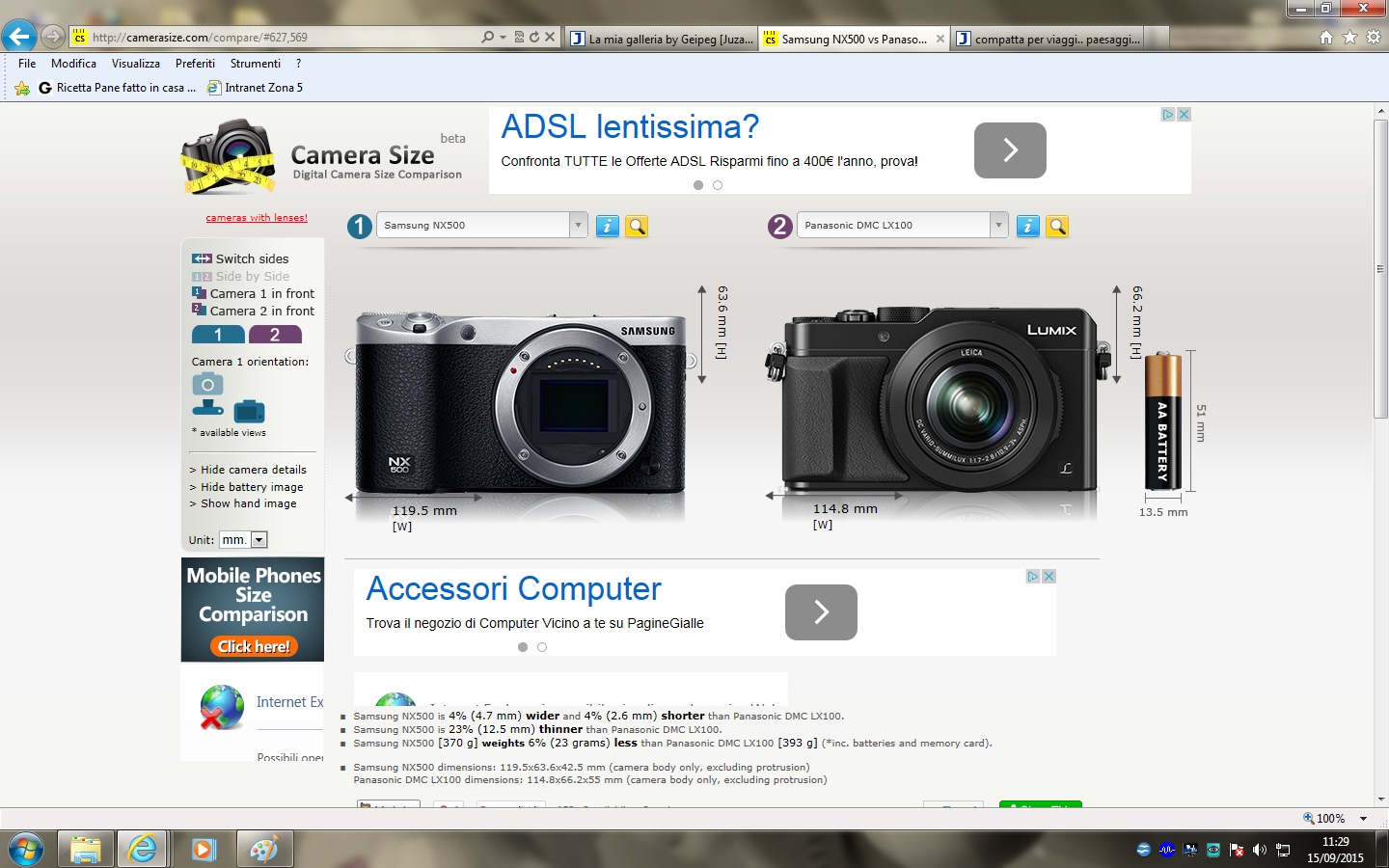Open the Samsung NX500 camera dropdown

click(577, 225)
